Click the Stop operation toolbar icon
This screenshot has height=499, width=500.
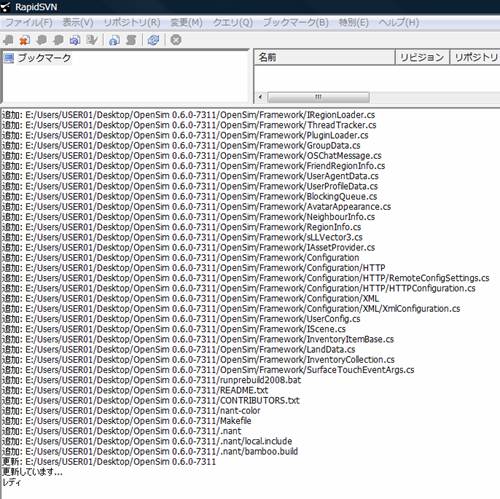click(x=176, y=40)
